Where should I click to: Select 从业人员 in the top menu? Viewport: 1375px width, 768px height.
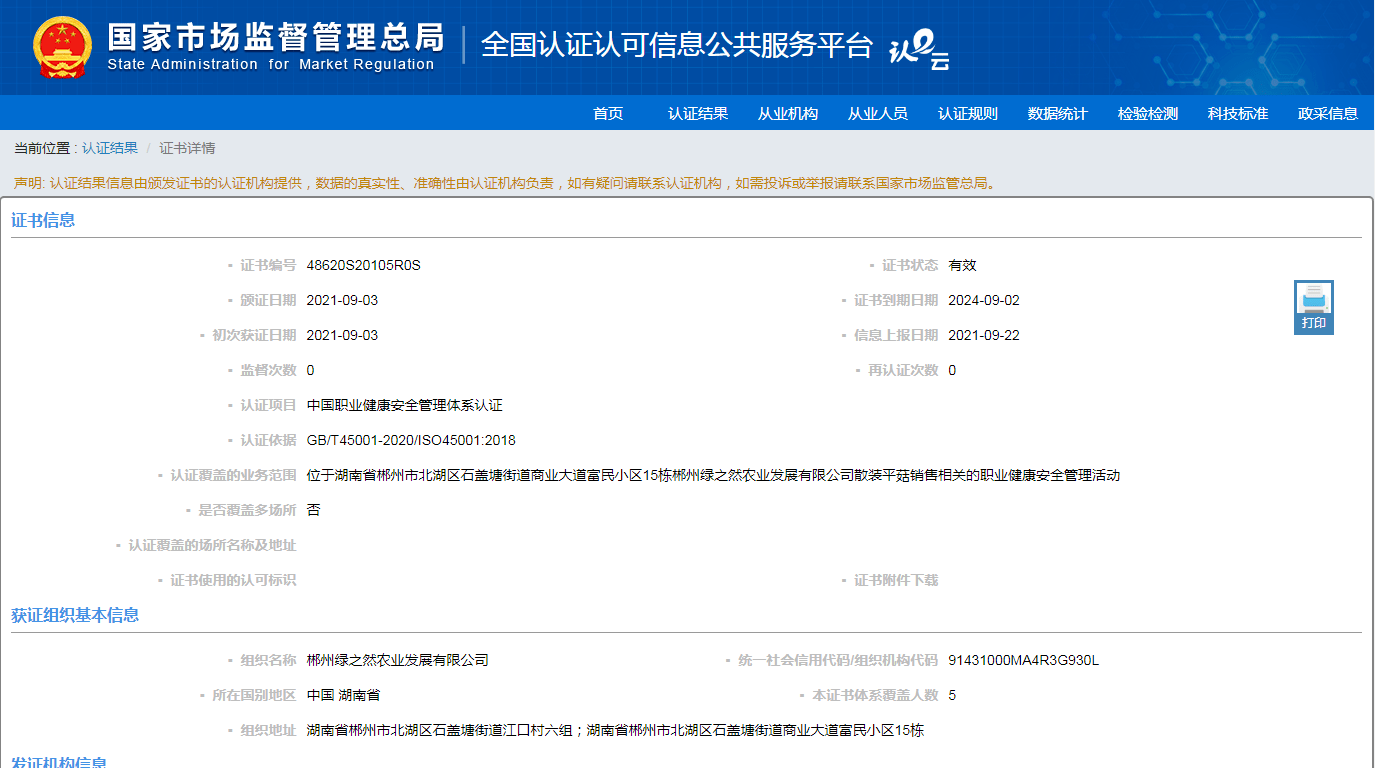tap(878, 114)
